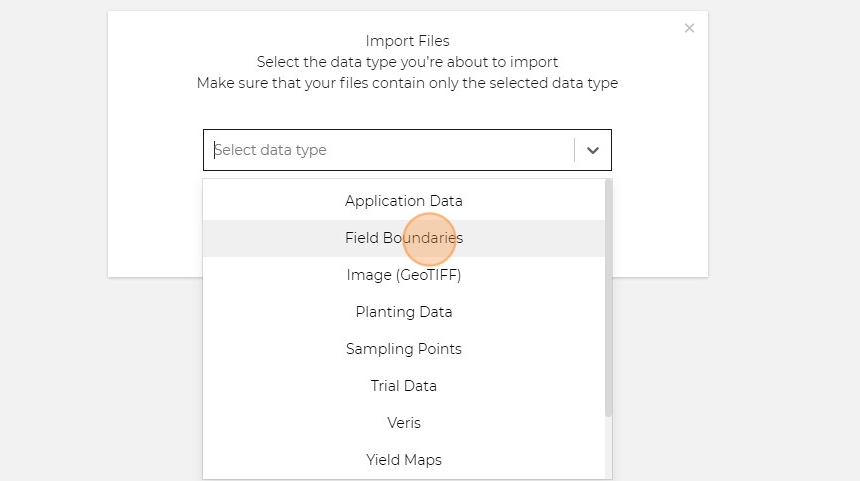Click the scrollbar track below the thumb

tap(608, 448)
